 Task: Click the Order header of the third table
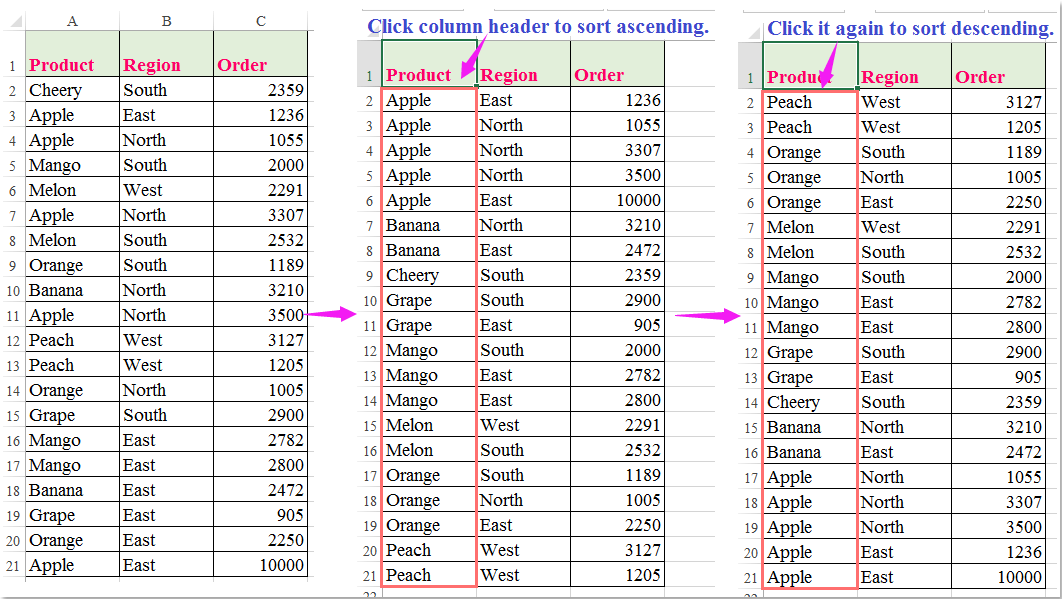point(978,77)
